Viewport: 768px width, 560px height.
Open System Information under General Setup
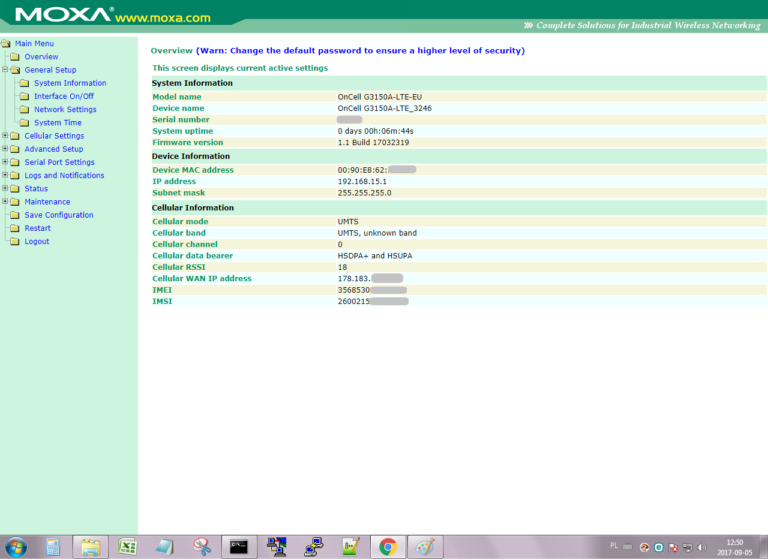click(70, 83)
